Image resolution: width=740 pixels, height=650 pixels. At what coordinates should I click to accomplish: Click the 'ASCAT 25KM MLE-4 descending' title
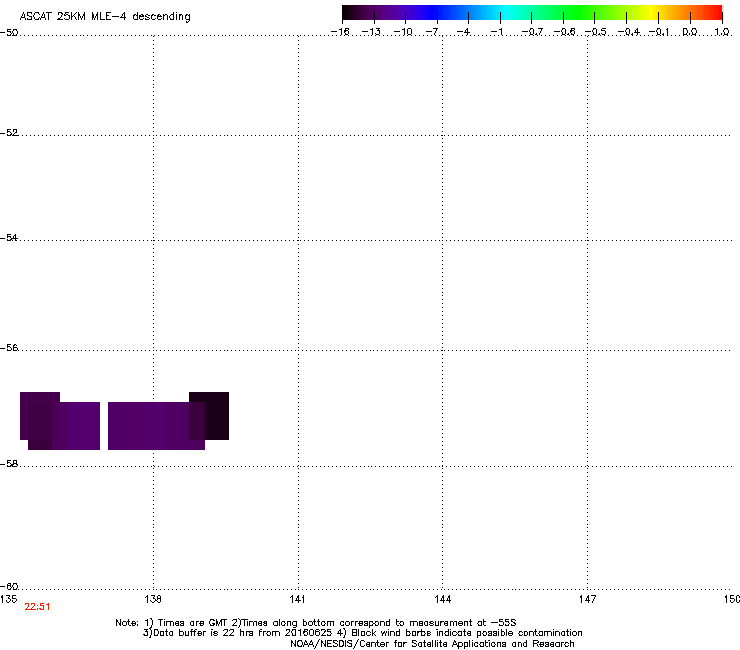[105, 17]
